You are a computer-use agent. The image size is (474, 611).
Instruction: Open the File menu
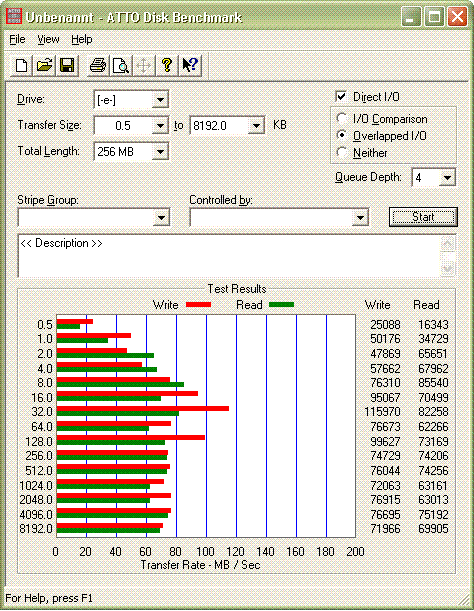click(17, 39)
